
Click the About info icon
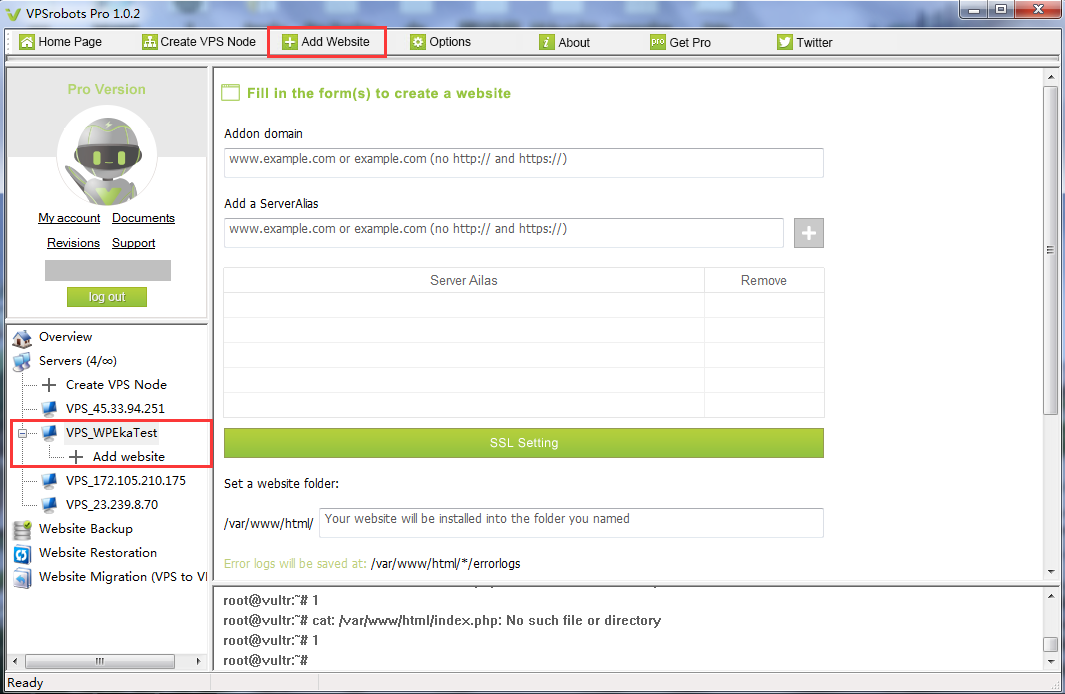tap(546, 42)
